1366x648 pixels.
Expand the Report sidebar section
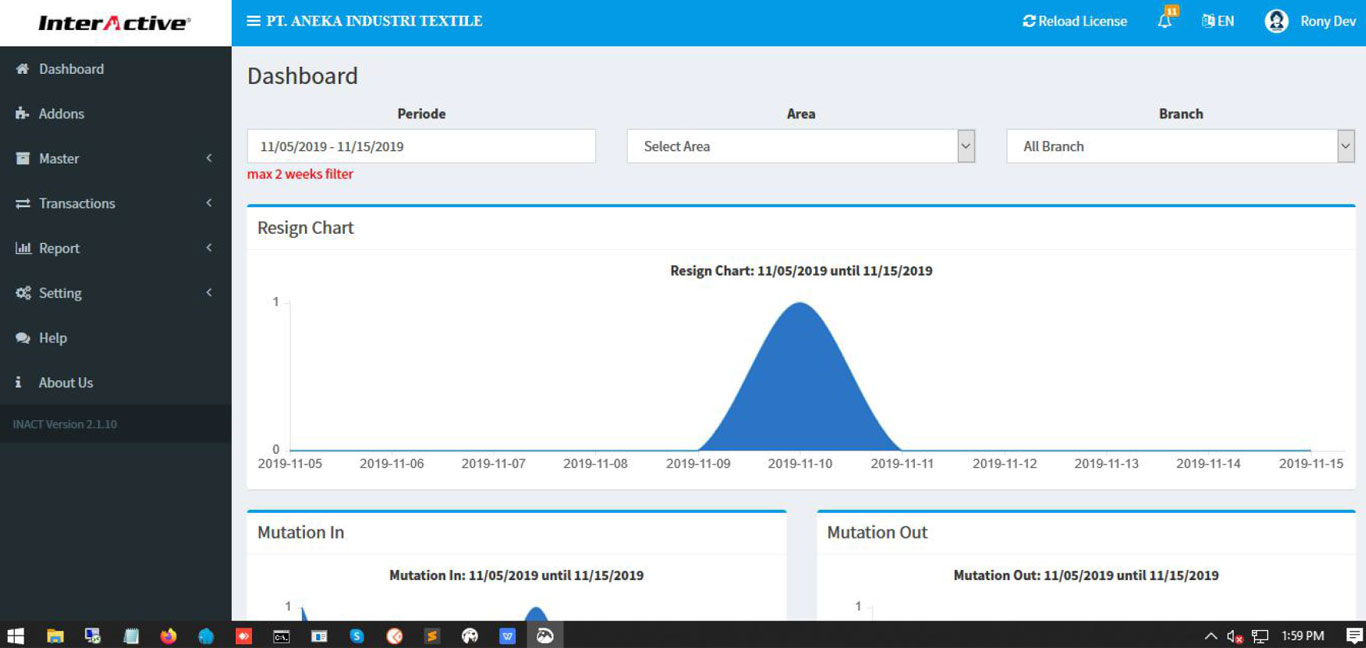(x=59, y=248)
